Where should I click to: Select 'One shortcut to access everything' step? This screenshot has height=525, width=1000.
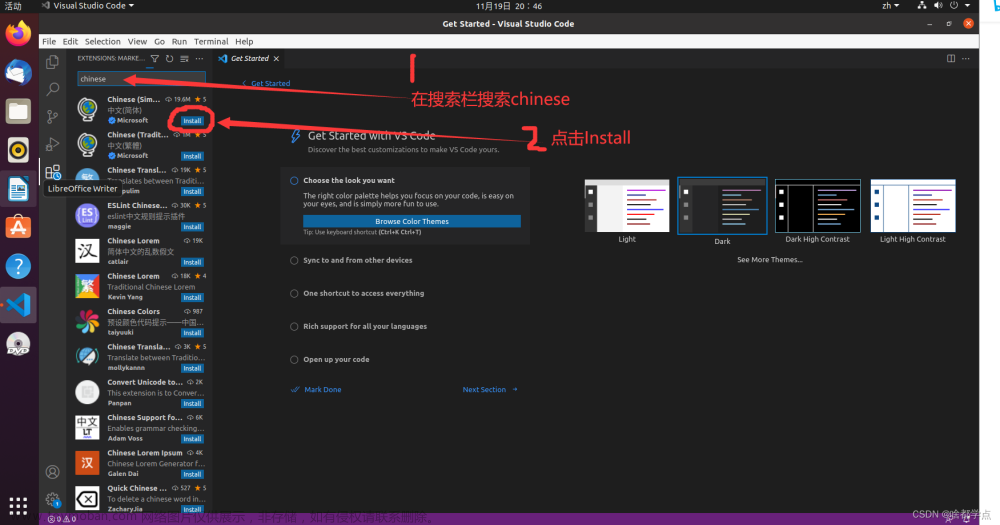[x=364, y=293]
